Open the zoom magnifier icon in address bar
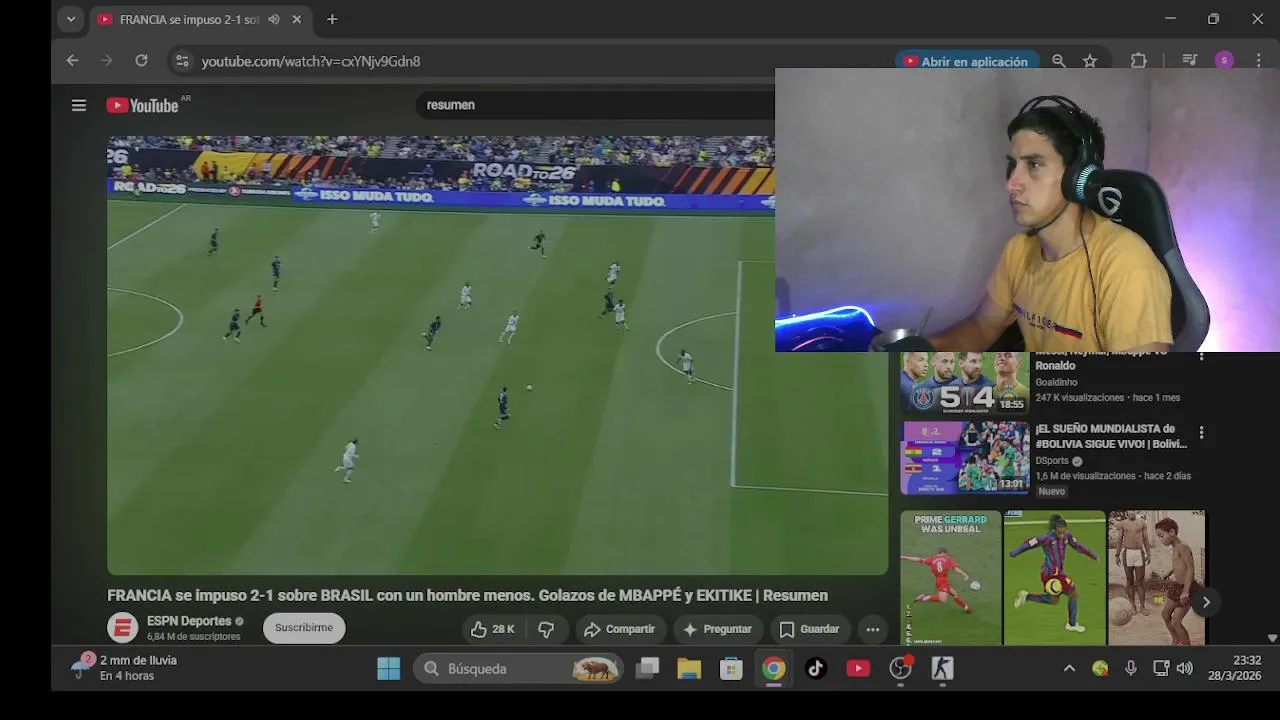This screenshot has width=1280, height=720. coord(1059,61)
